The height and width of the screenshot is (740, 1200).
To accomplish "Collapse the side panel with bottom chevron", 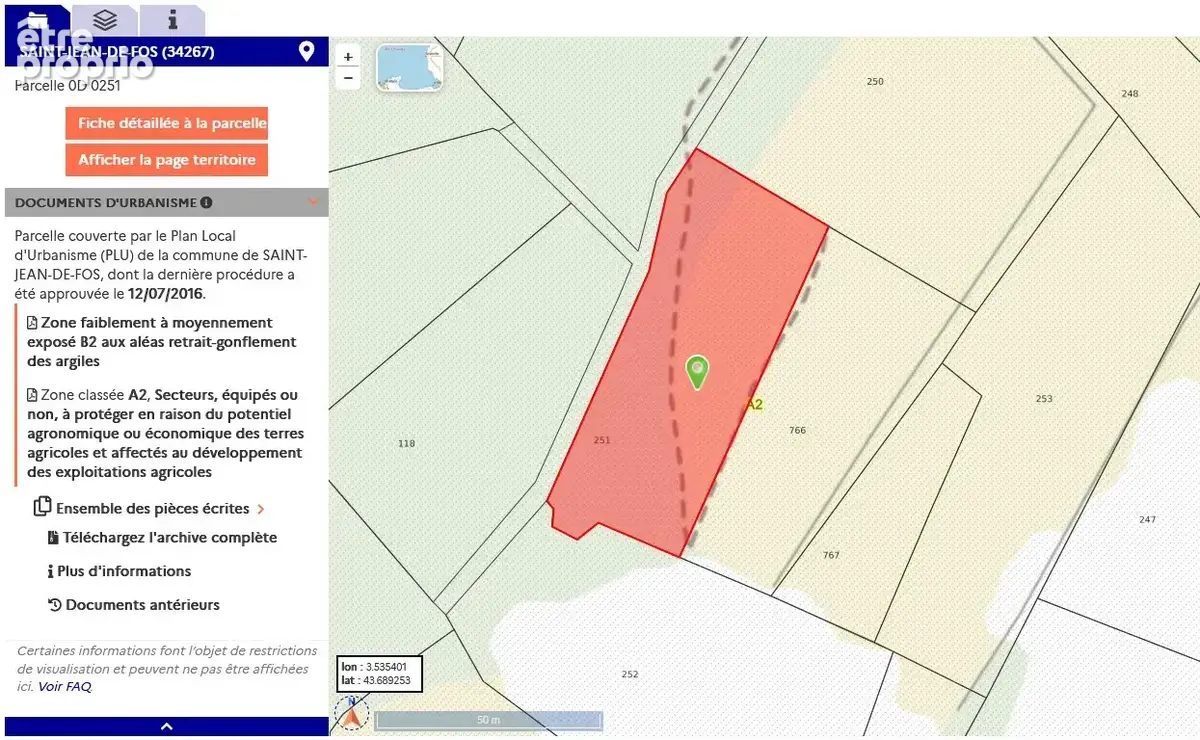I will 167,727.
